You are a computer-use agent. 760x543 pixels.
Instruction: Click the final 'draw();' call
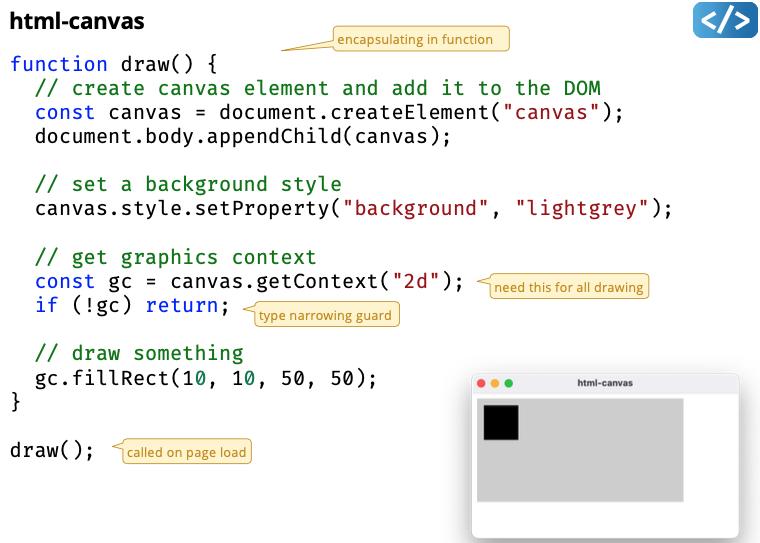(52, 450)
